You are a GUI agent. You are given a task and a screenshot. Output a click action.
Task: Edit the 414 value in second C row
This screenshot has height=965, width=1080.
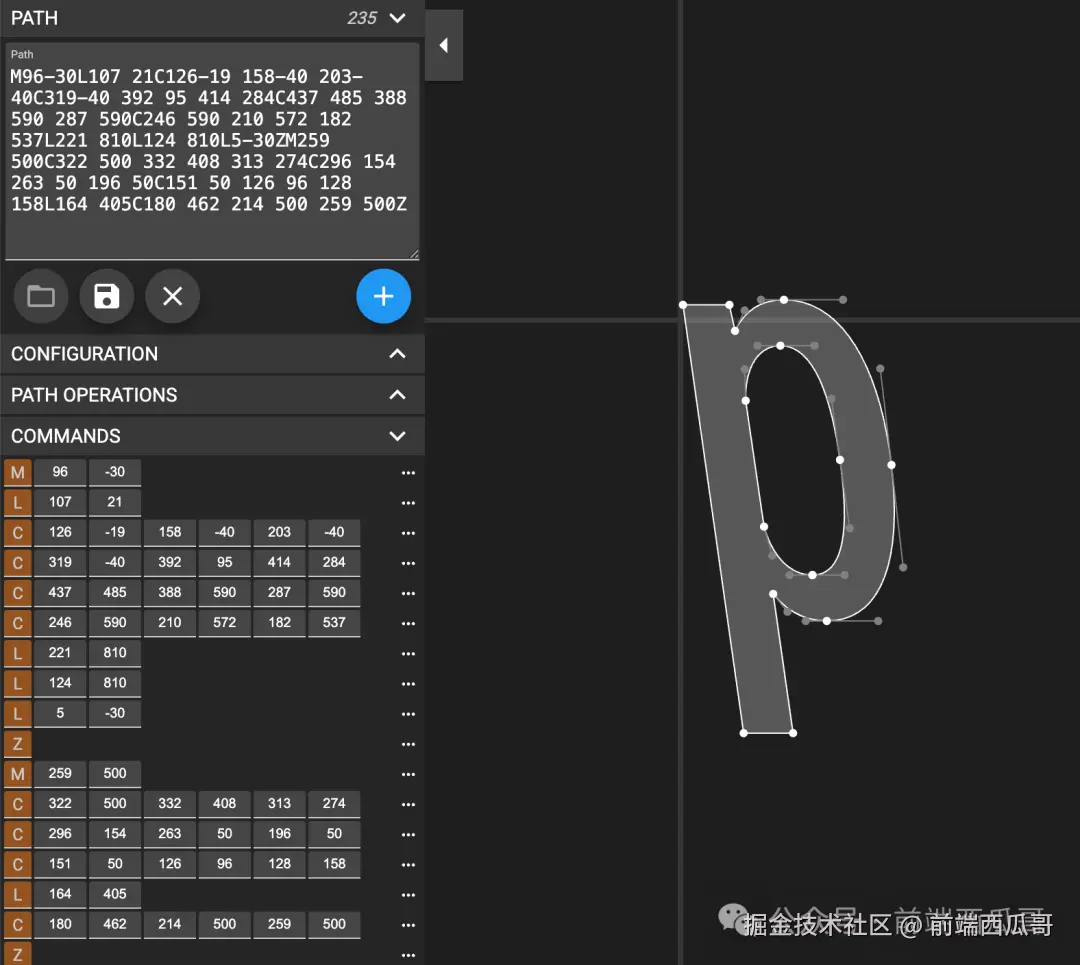[279, 562]
